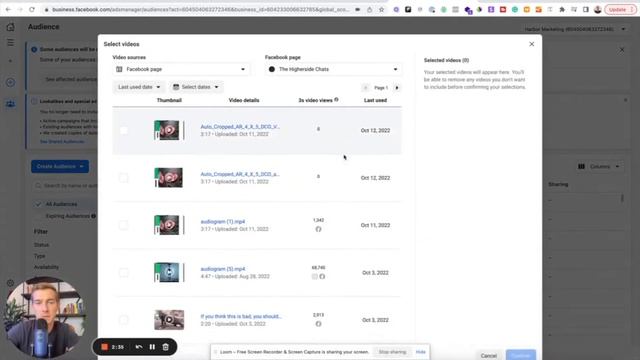Check the audiogram (5).mp4 row checkbox

click(124, 273)
